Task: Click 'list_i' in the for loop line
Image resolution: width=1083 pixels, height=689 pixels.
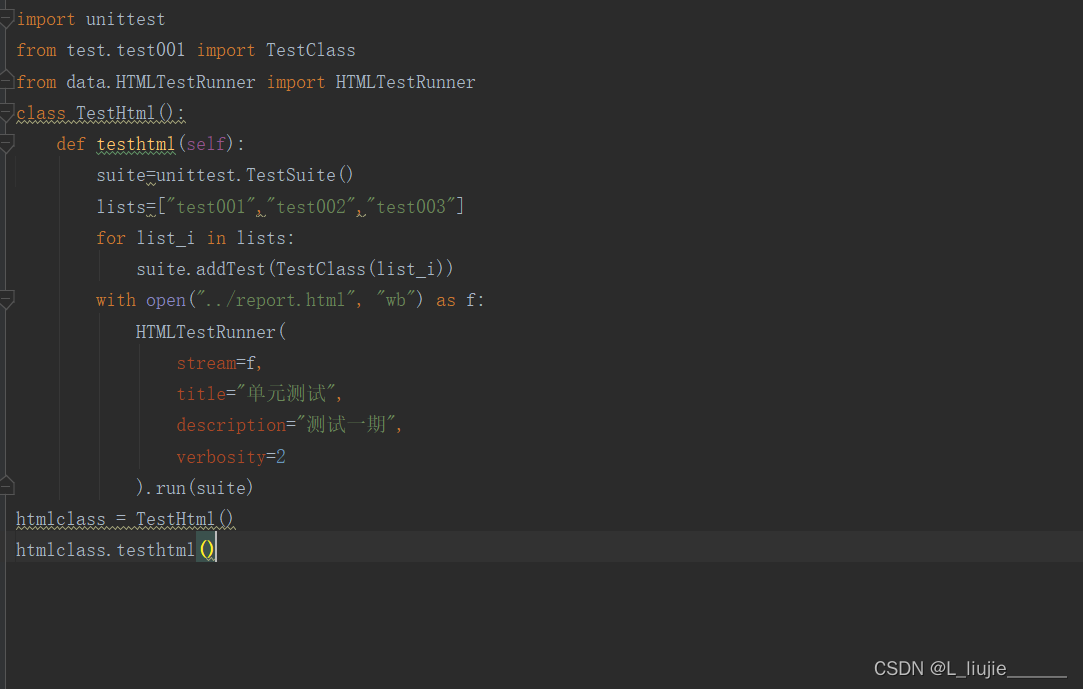Action: tap(165, 238)
